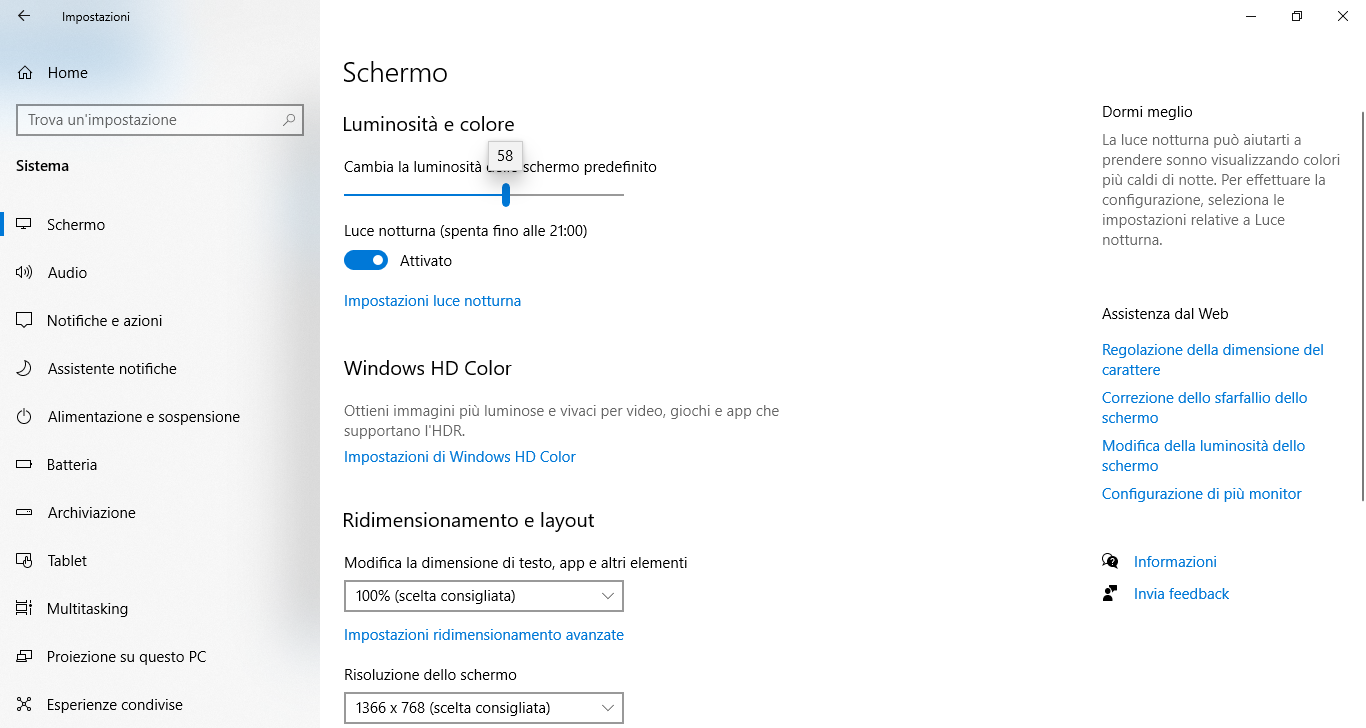This screenshot has height=728, width=1366.
Task: Click the Audio speaker icon
Action: click(25, 272)
